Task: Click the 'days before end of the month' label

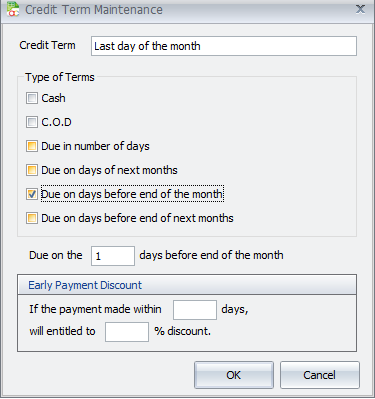Action: 211,255
